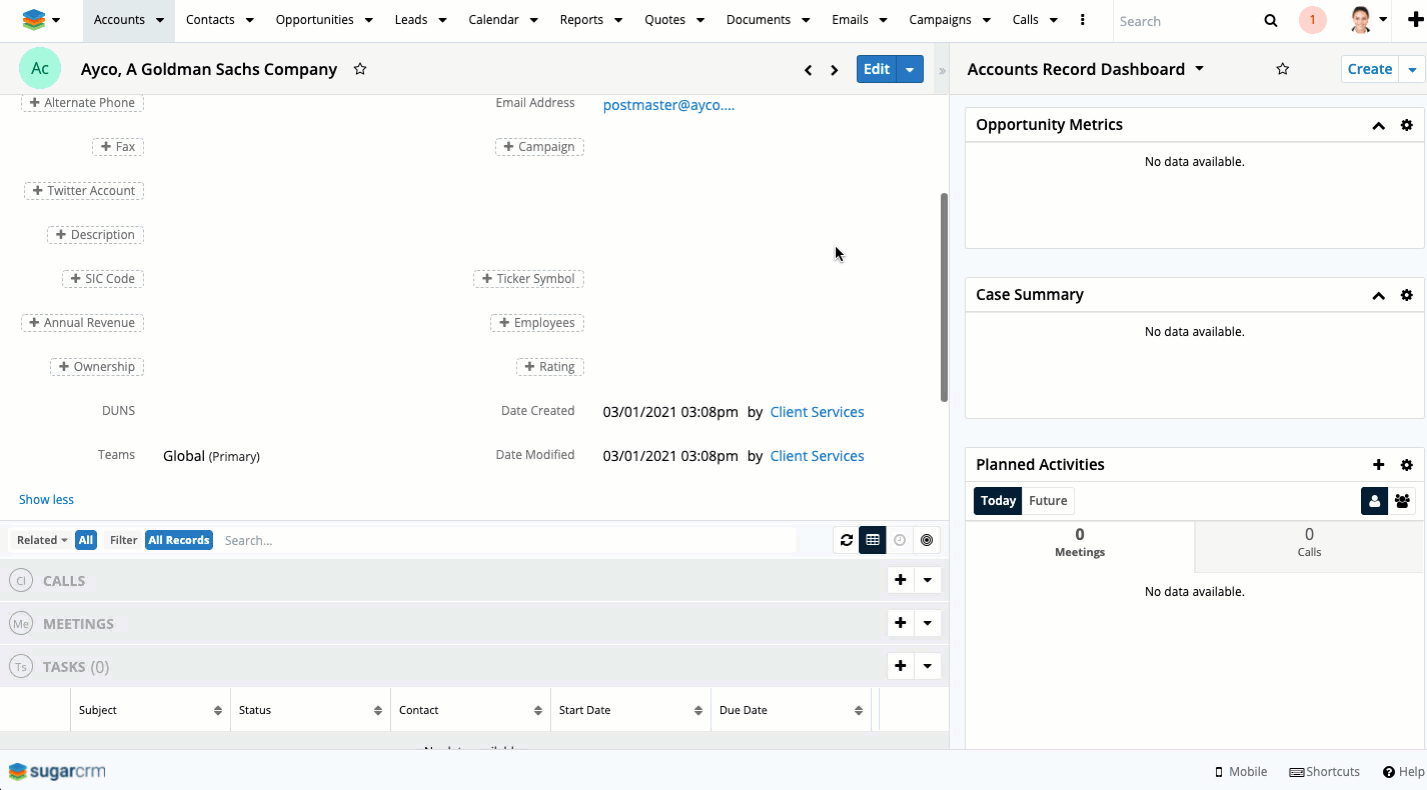The width and height of the screenshot is (1427, 790).
Task: Open the Mobile link in footer
Action: pyautogui.click(x=1240, y=772)
